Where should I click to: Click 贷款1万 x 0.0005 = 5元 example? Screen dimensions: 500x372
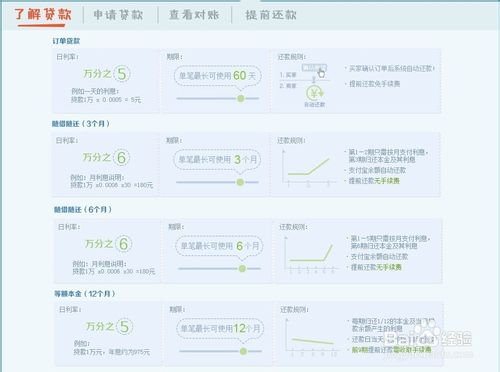(106, 100)
